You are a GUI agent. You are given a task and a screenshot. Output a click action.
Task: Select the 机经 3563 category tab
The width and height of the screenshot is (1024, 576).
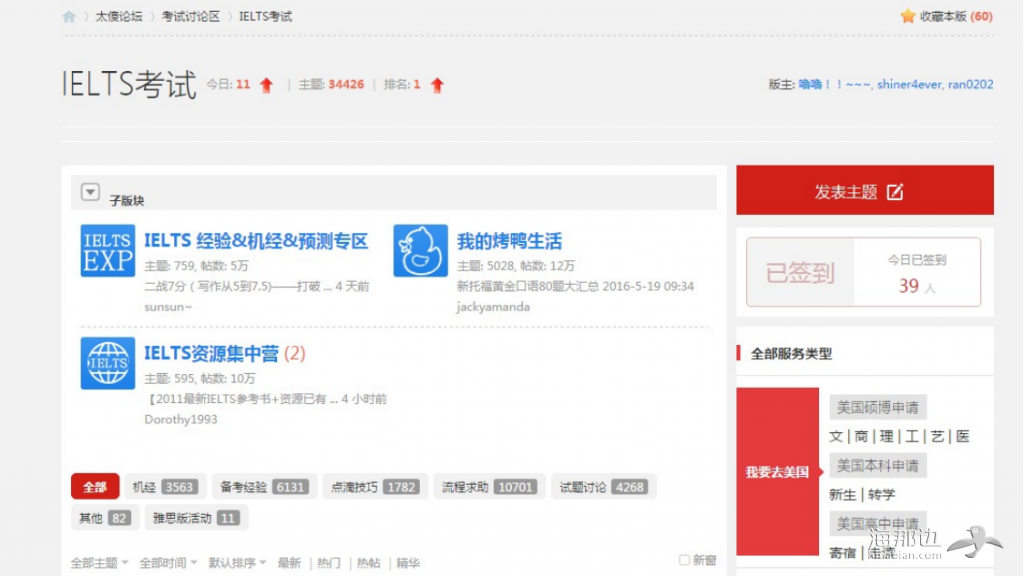[165, 487]
